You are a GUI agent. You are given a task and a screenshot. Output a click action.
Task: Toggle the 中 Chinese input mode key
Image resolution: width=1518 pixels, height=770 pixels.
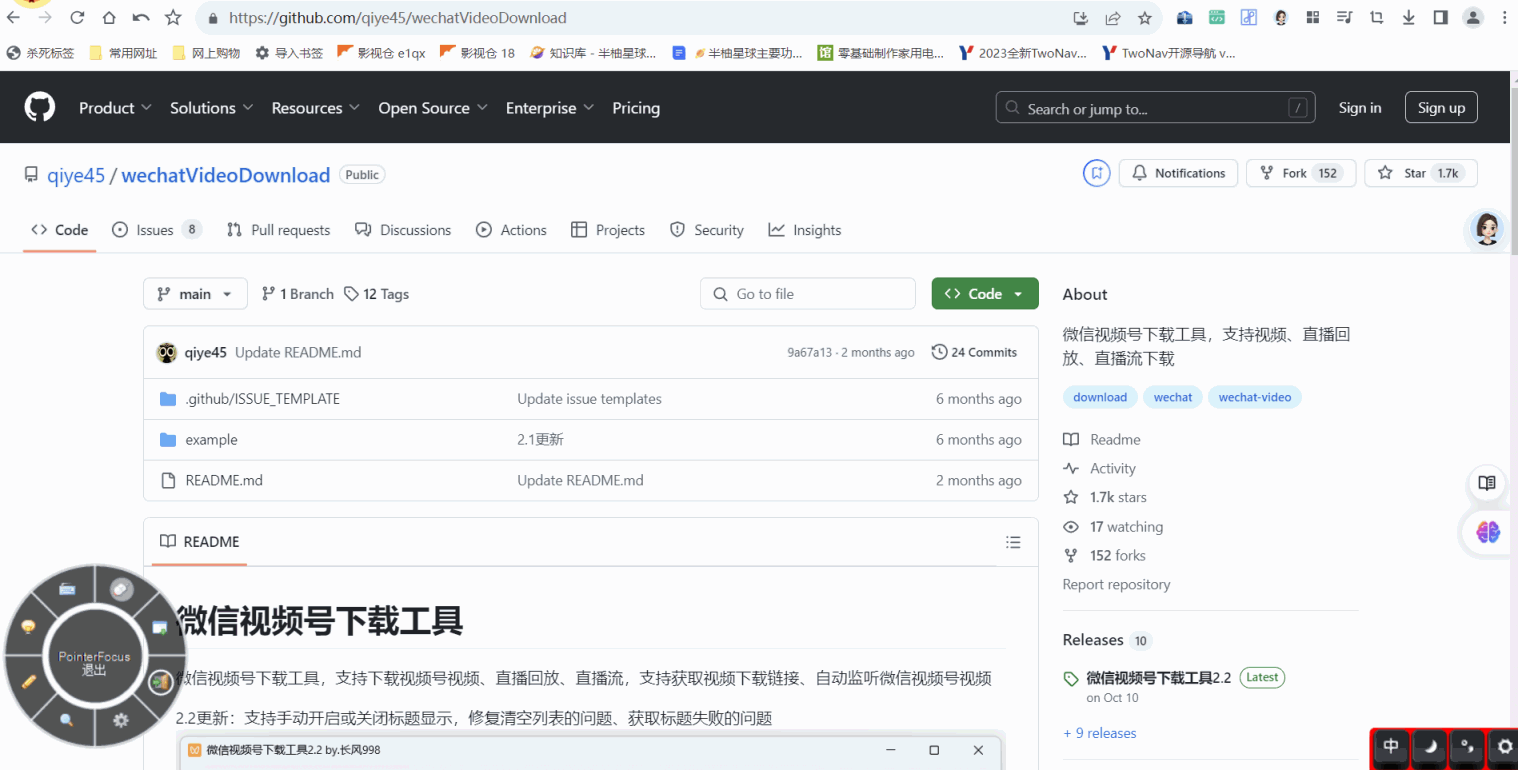point(1391,747)
